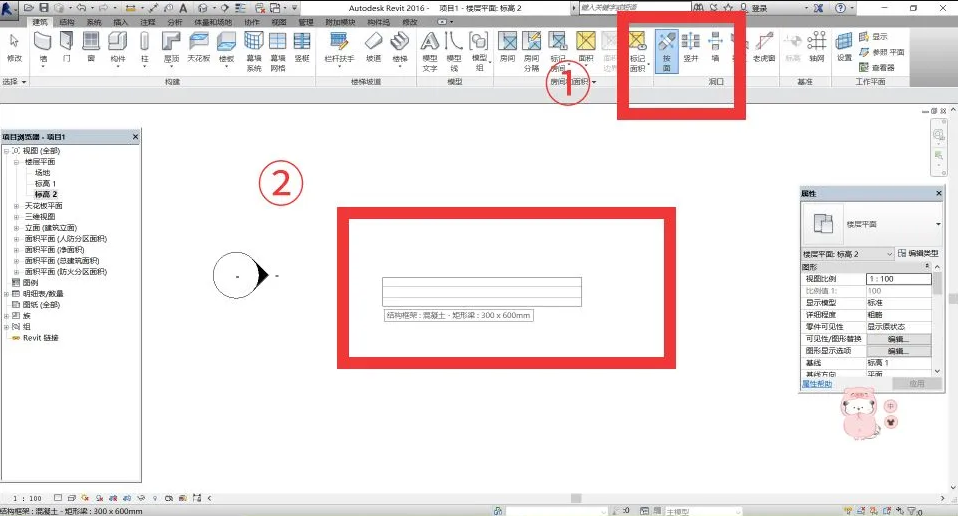Collapse the 楼层平面 tree node
Viewport: 958px width, 516px height.
tap(16, 162)
